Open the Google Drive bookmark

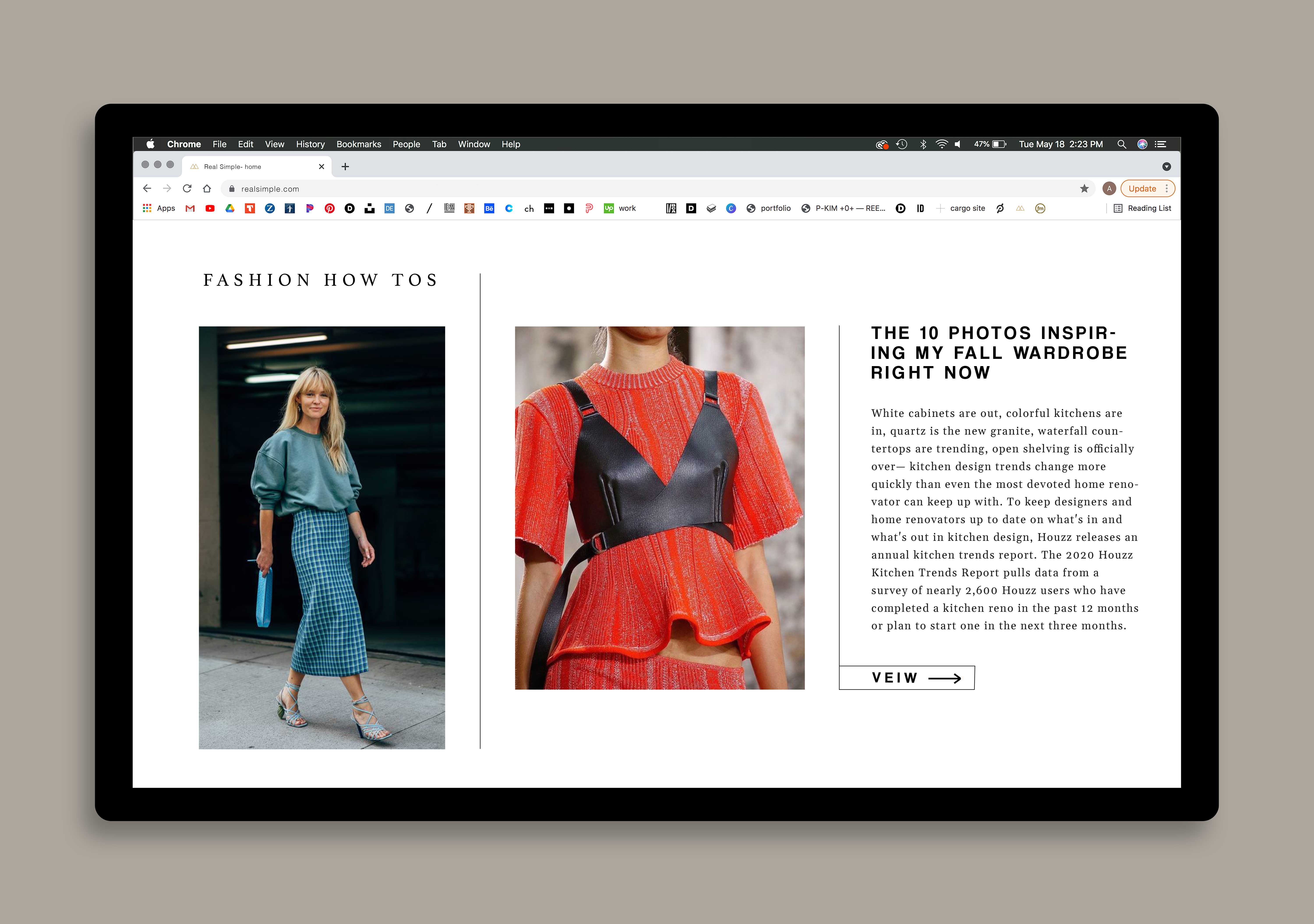tap(230, 208)
